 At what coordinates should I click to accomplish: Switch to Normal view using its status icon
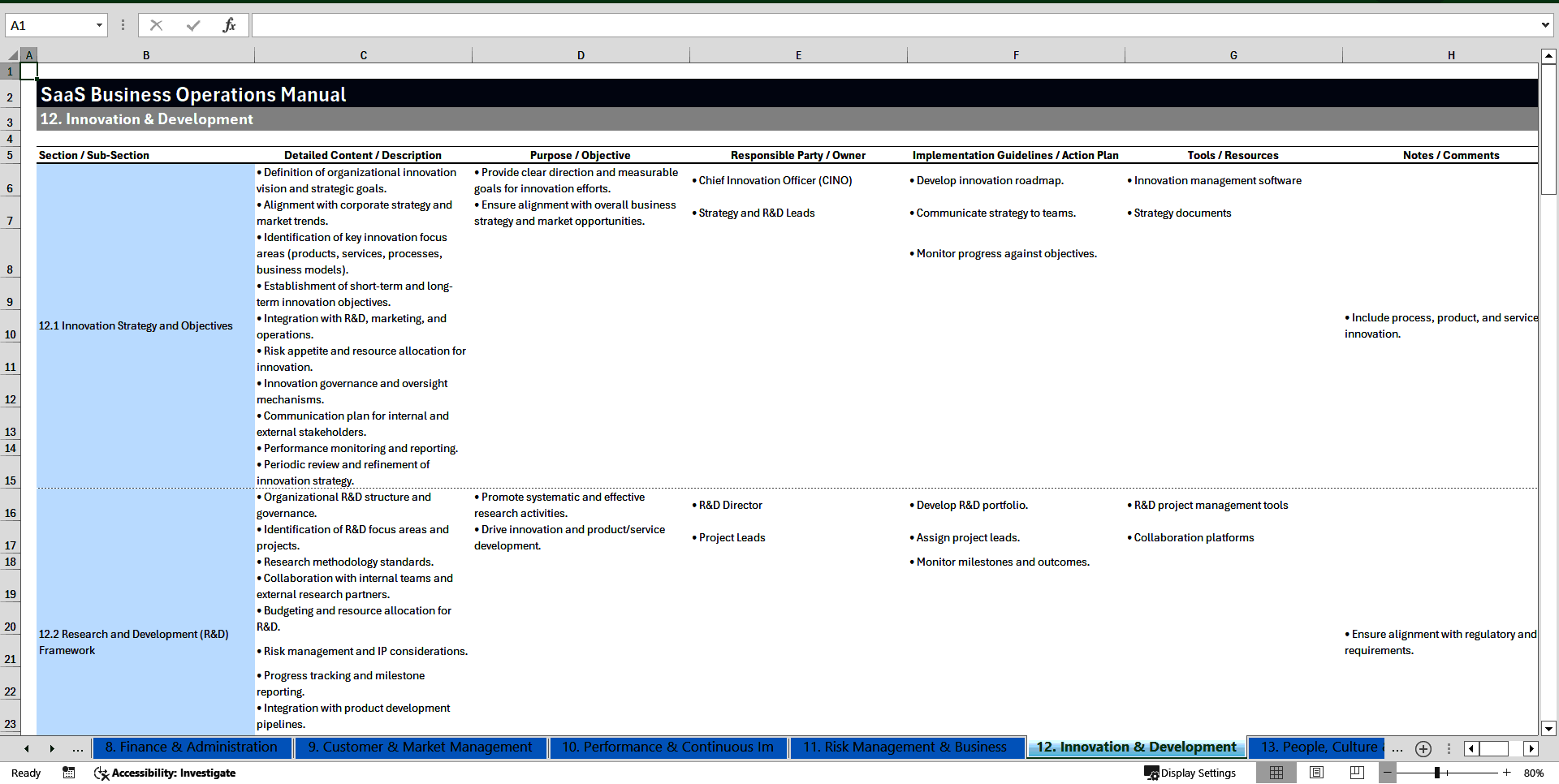point(1276,773)
